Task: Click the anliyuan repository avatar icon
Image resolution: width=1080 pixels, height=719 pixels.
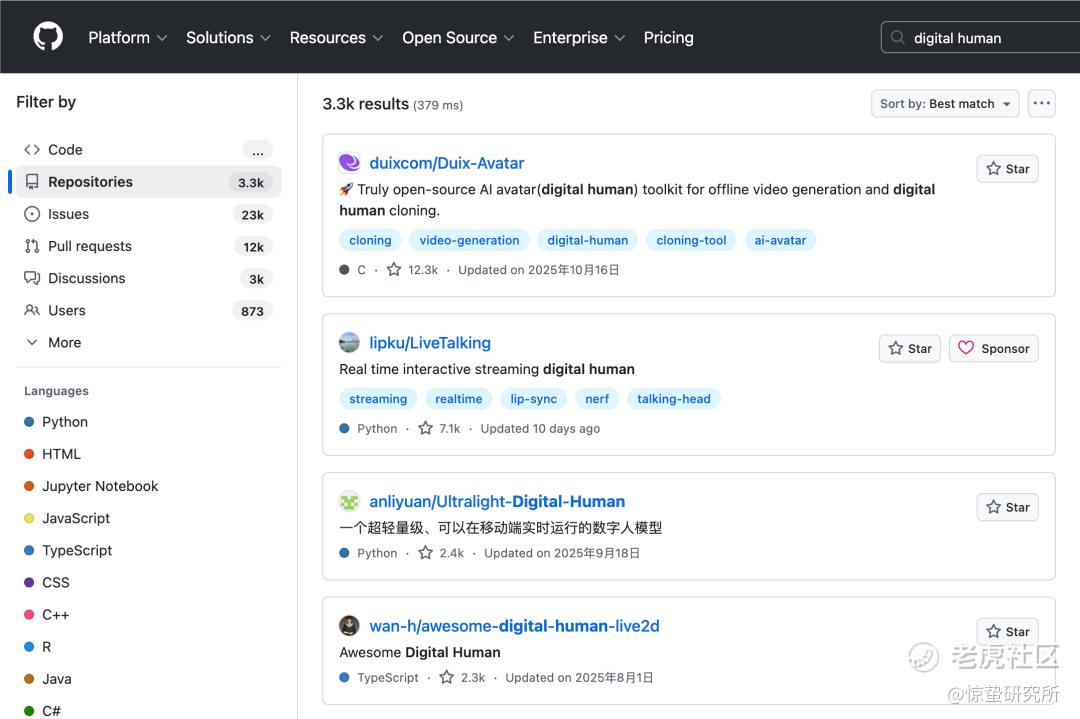Action: click(x=349, y=502)
